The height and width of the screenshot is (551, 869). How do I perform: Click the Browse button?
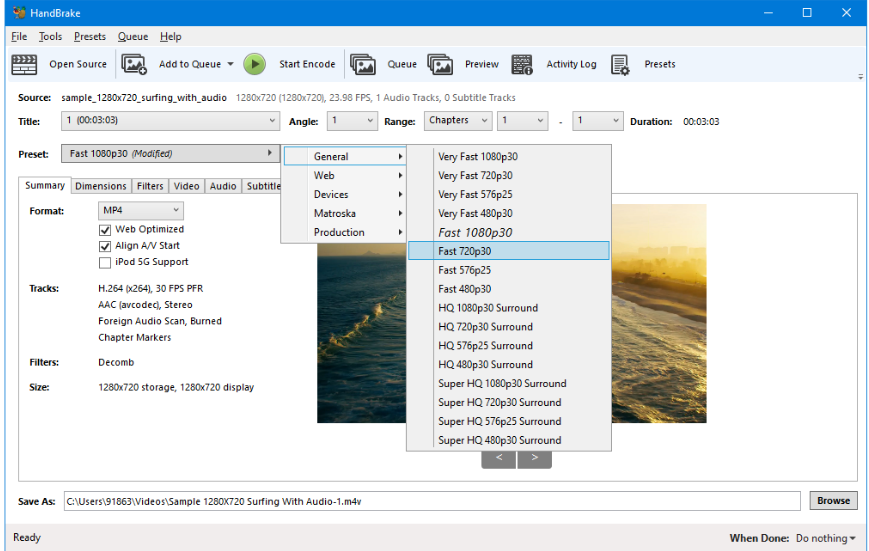point(832,501)
